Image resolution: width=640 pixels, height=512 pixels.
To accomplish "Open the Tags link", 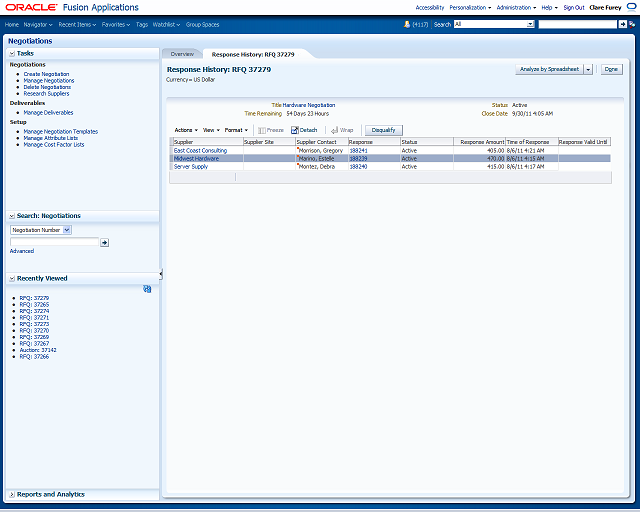I will [142, 24].
